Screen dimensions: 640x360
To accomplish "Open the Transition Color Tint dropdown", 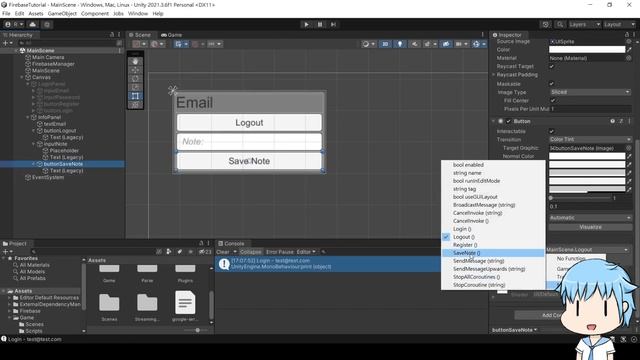I will click(590, 140).
